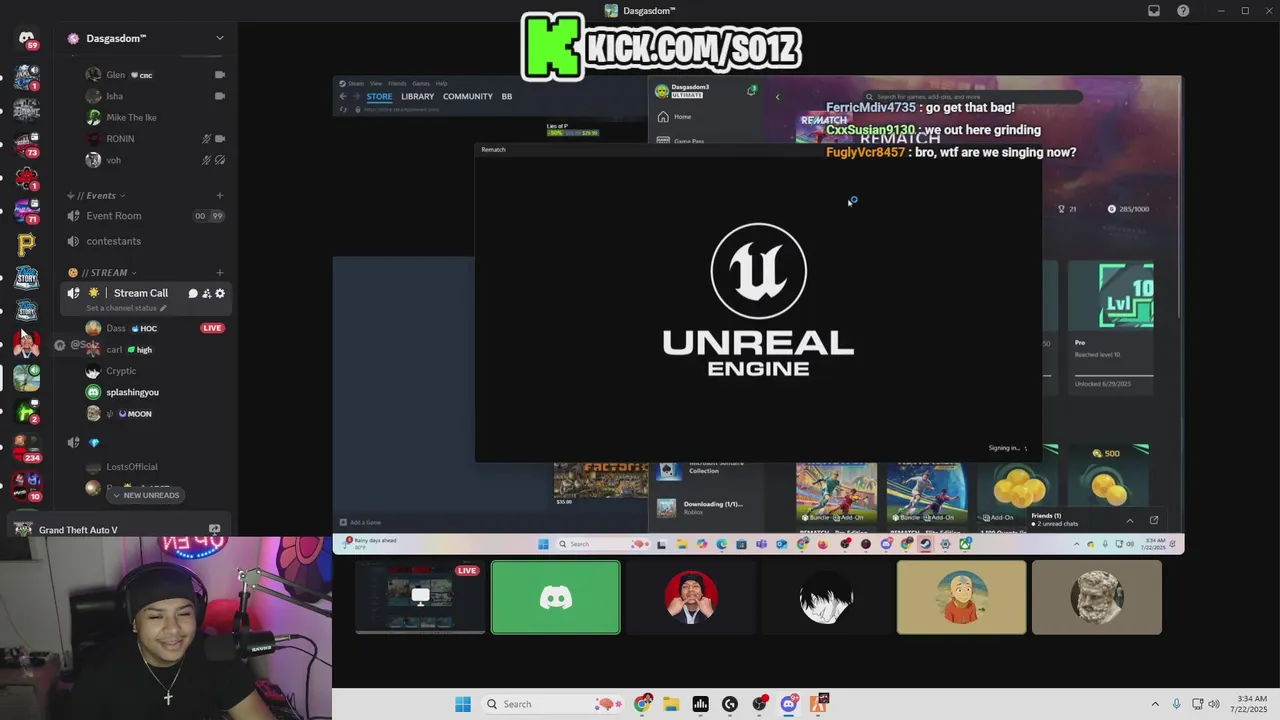This screenshot has width=1280, height=720.
Task: Open the server icon with 234 badge
Action: click(x=27, y=447)
